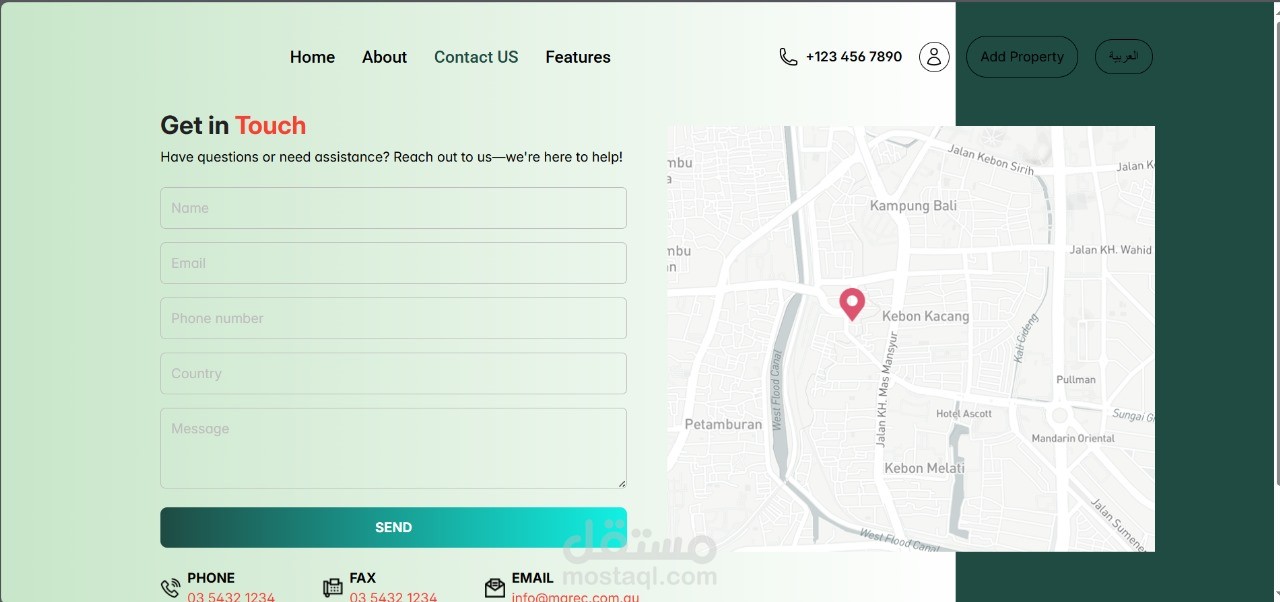The image size is (1280, 602).
Task: Click the Kebon Melati map label
Action: tap(925, 468)
